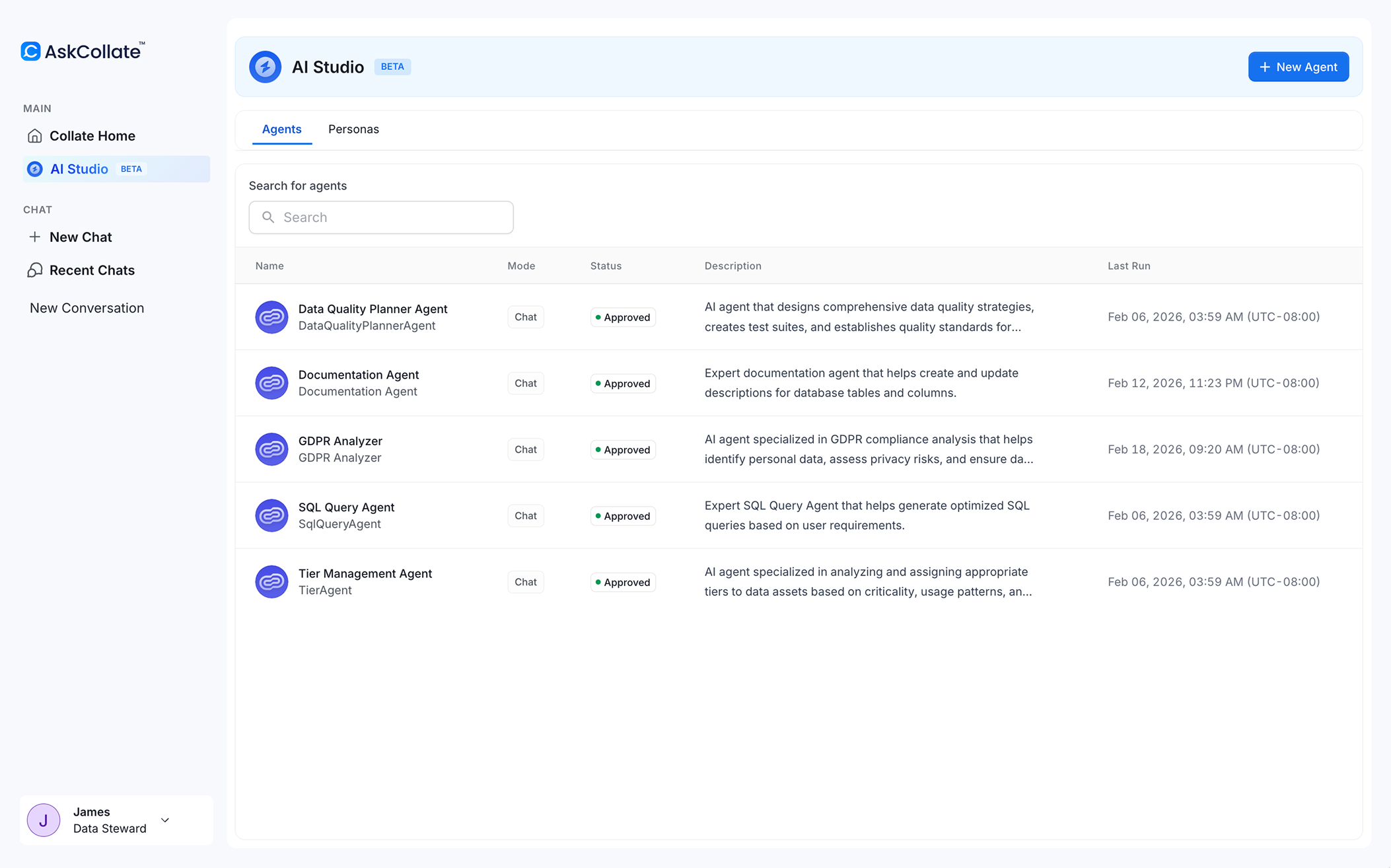Click James user avatar circle

tap(44, 820)
